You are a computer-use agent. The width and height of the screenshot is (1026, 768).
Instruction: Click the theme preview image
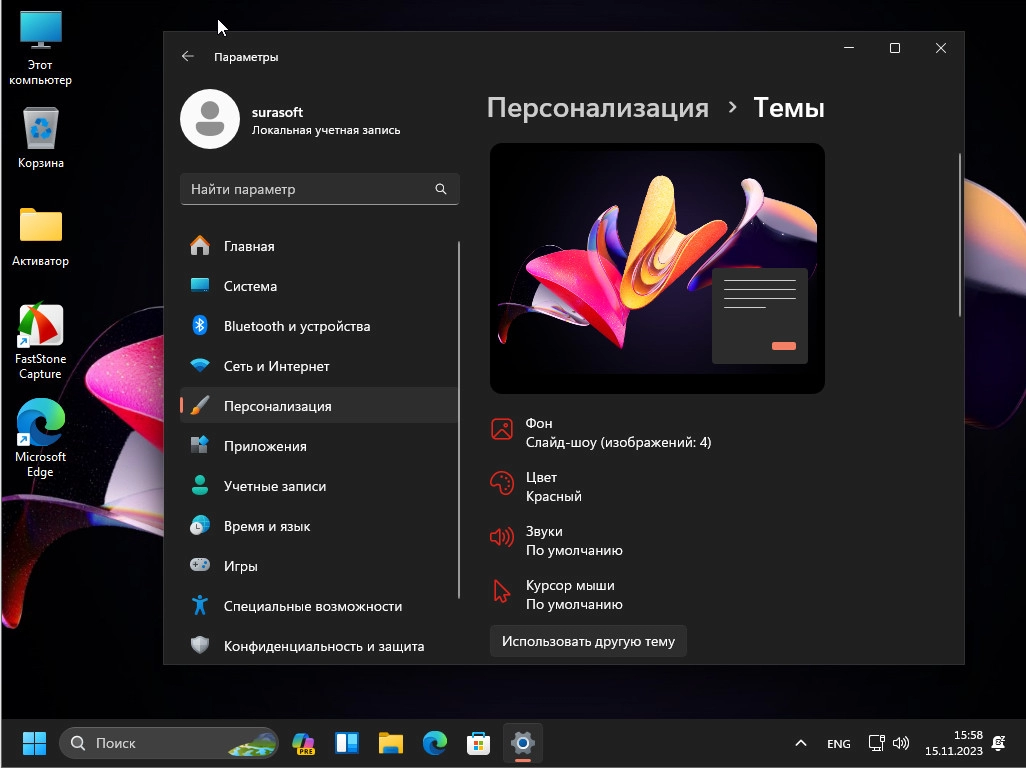(657, 268)
